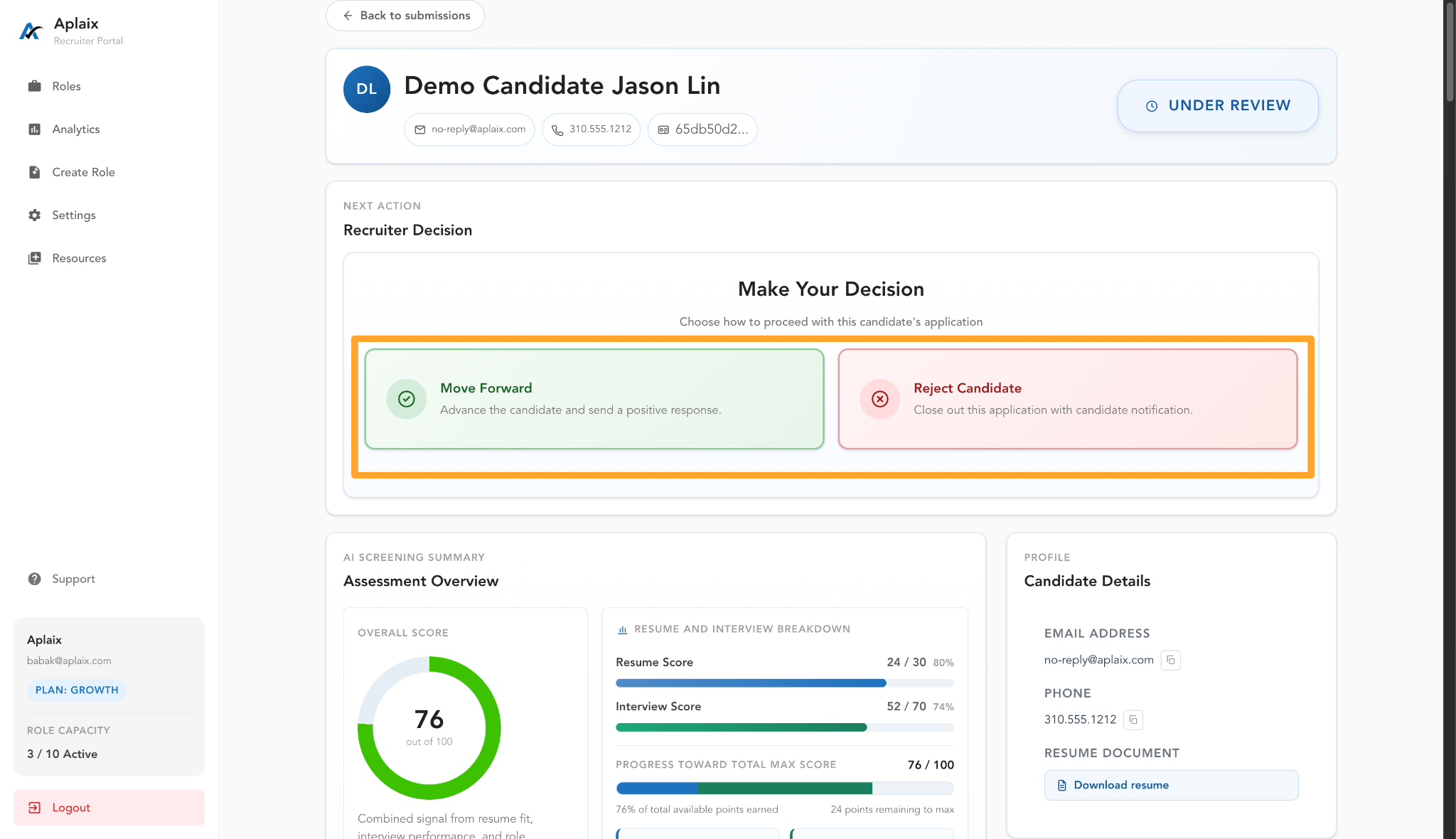Click the 65db50d2... ID chip
This screenshot has width=1456, height=839.
point(702,129)
